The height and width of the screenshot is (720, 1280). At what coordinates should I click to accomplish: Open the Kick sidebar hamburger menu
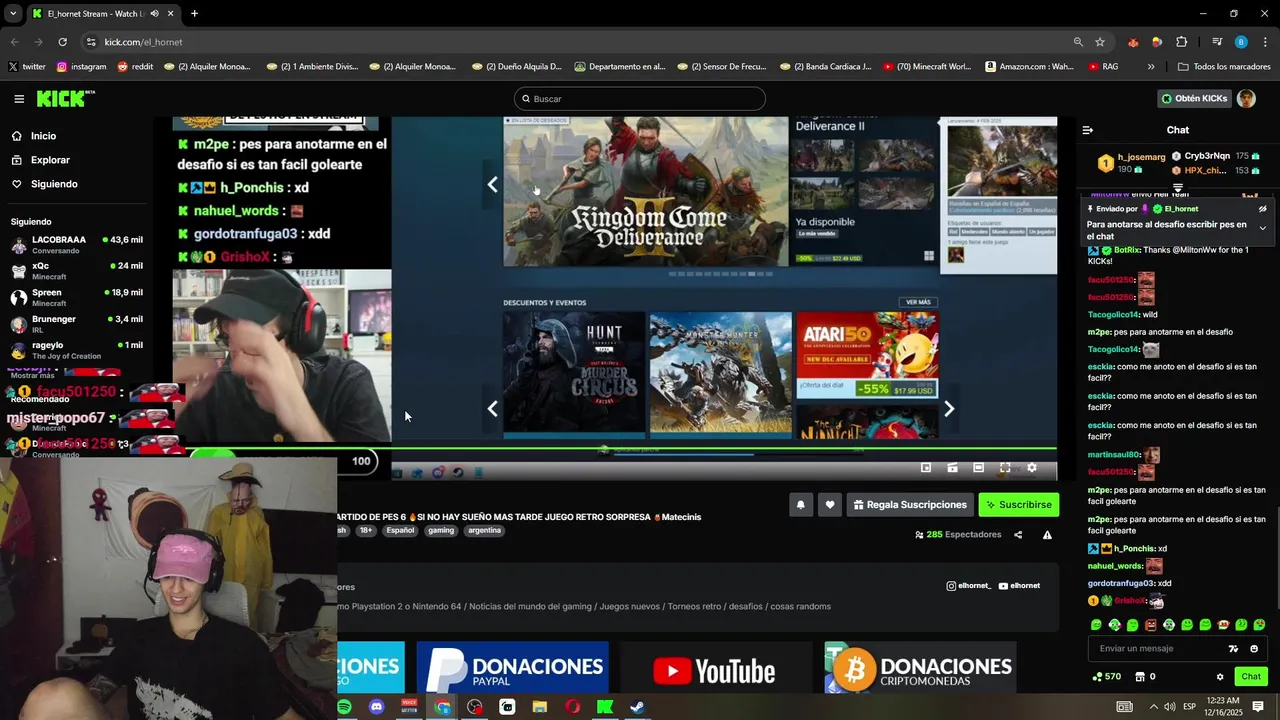pos(19,98)
